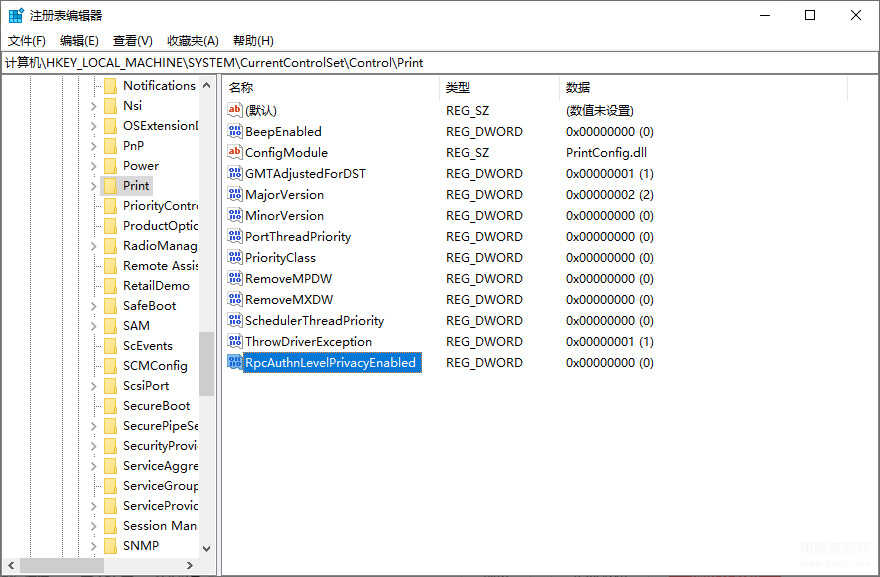Viewport: 880px width, 577px height.
Task: Click the ScsiPort folder icon
Action: point(111,386)
